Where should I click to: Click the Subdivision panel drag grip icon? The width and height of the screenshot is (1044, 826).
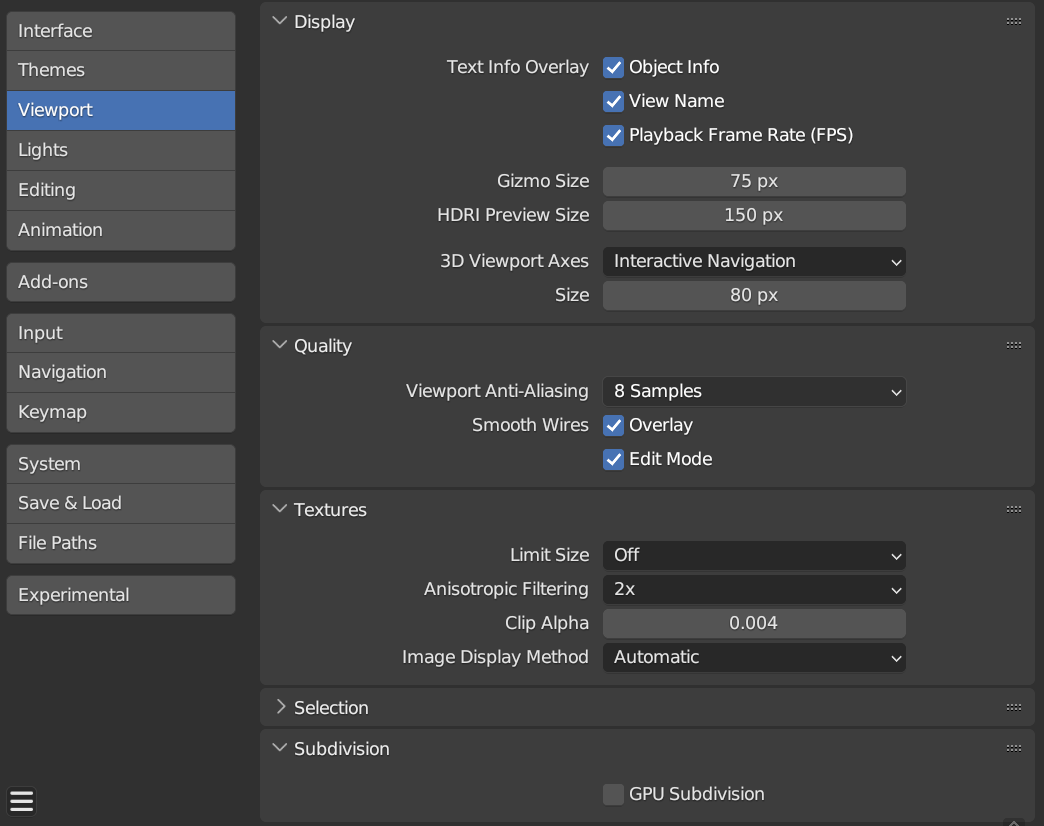(1013, 748)
